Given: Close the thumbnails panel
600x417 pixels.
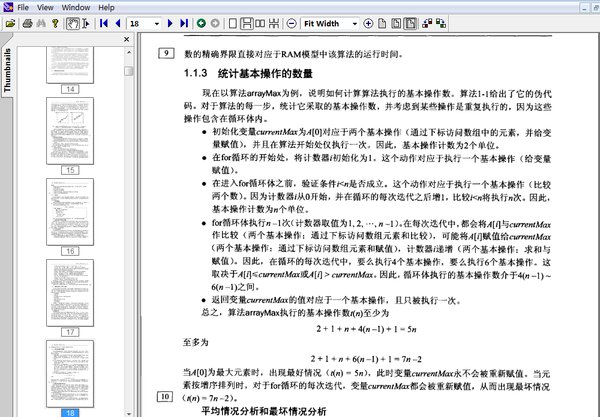Looking at the screenshot, I should tap(127, 39).
